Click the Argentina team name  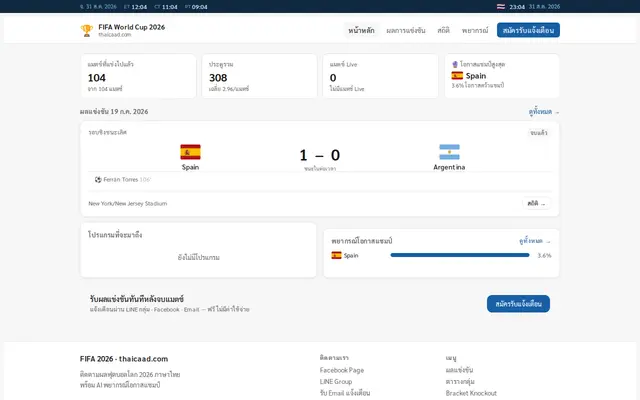pyautogui.click(x=449, y=167)
